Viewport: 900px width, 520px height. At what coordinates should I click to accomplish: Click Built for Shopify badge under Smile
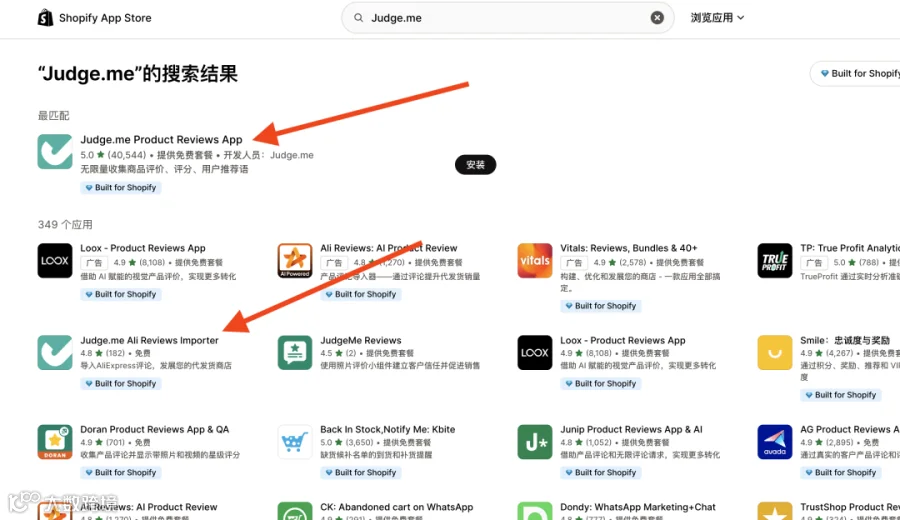(840, 395)
